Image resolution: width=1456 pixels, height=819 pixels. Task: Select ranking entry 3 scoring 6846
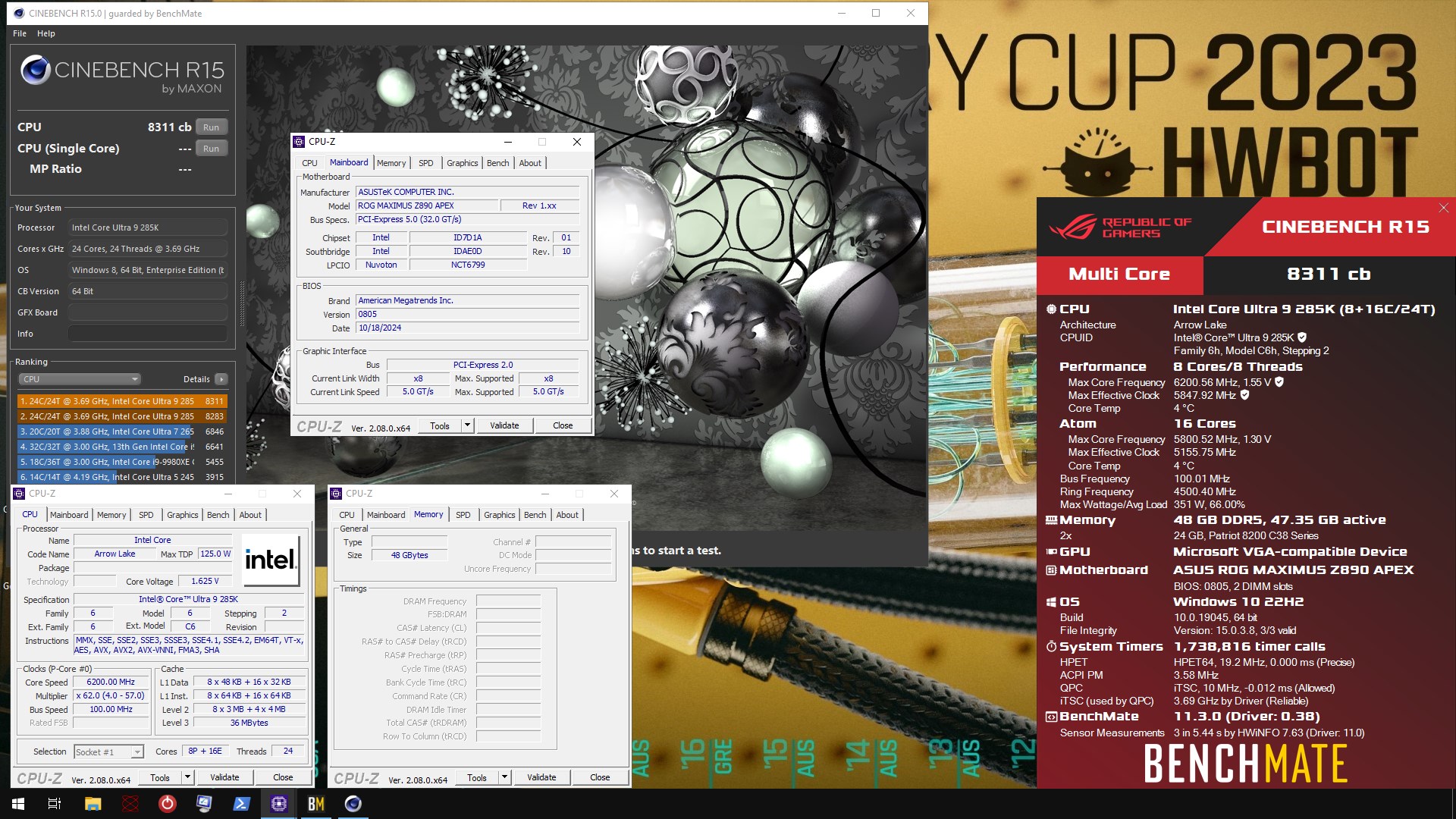pos(122,431)
